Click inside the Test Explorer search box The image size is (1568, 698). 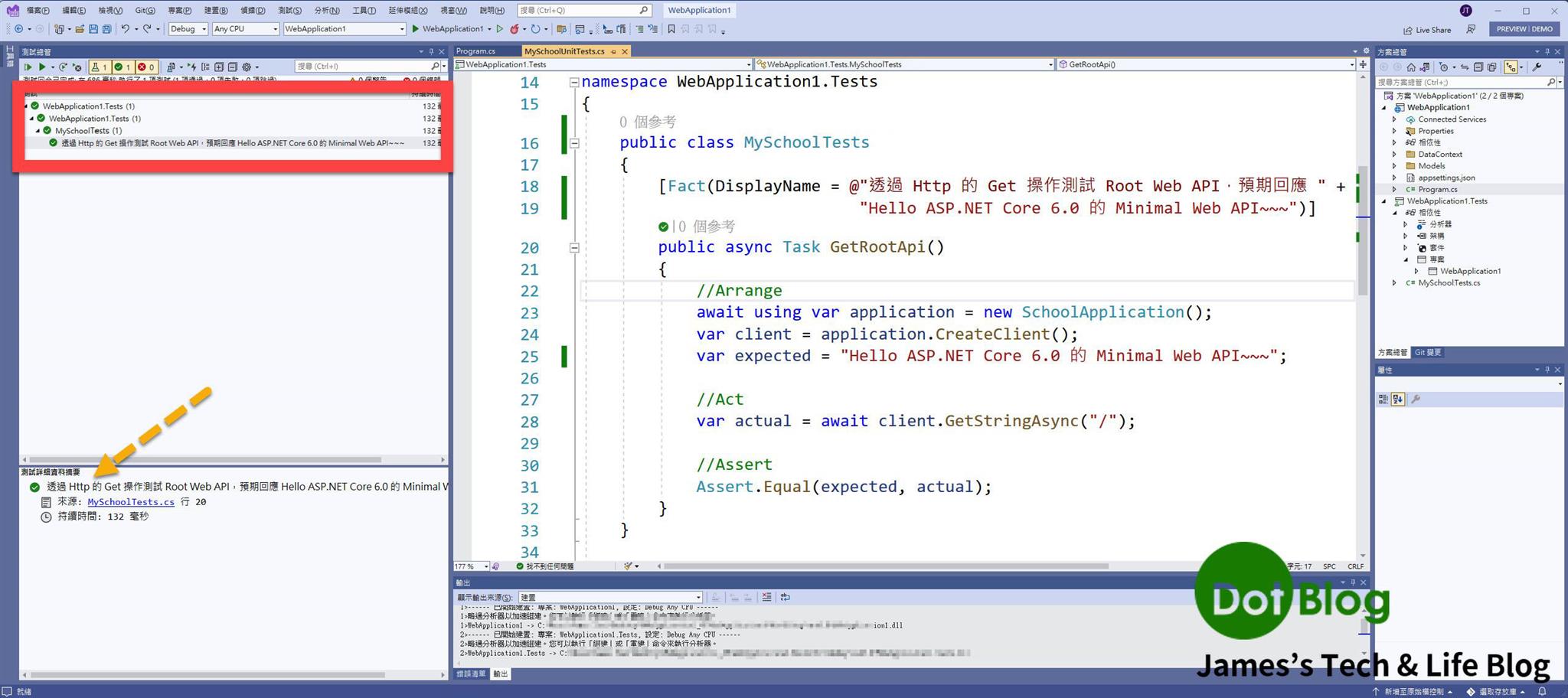pos(360,66)
